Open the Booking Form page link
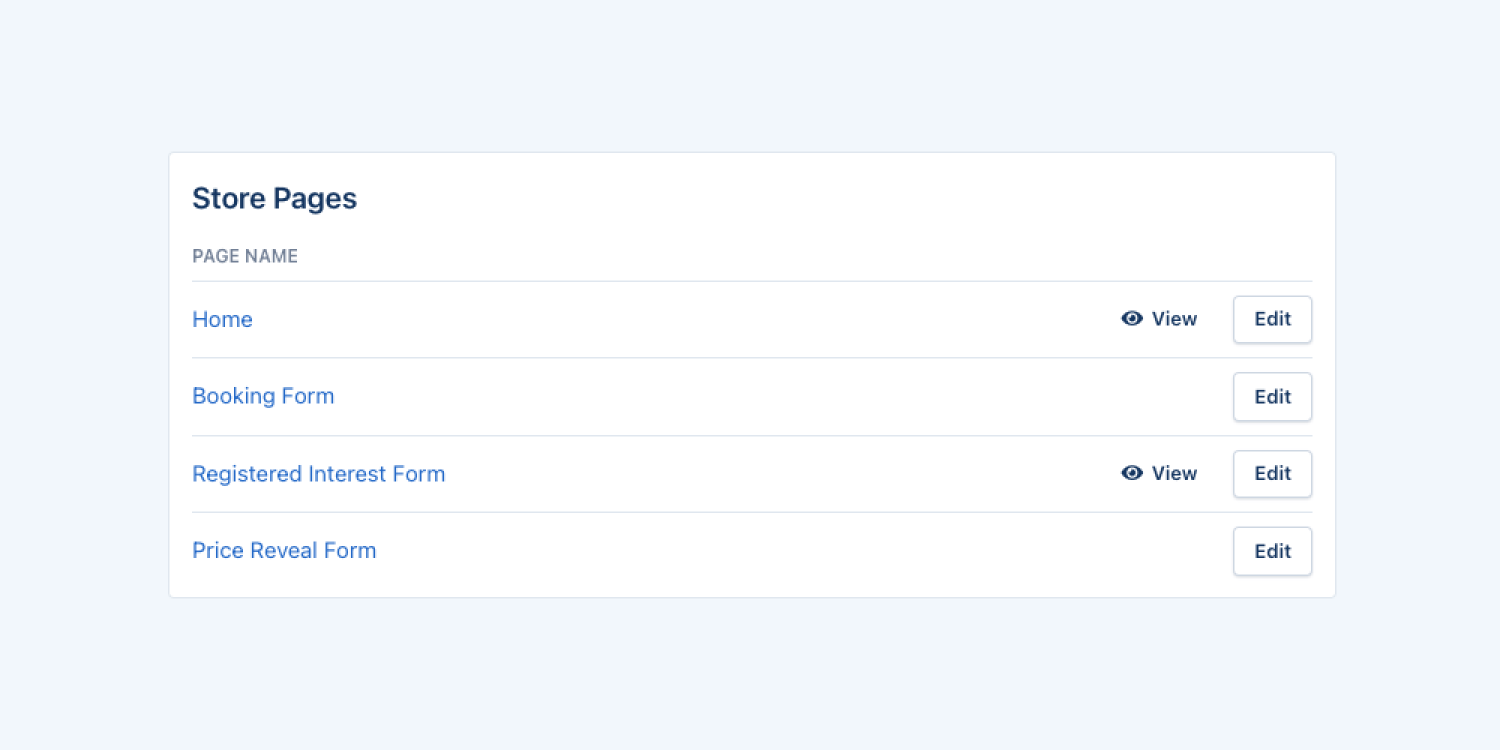This screenshot has height=750, width=1500. (263, 396)
